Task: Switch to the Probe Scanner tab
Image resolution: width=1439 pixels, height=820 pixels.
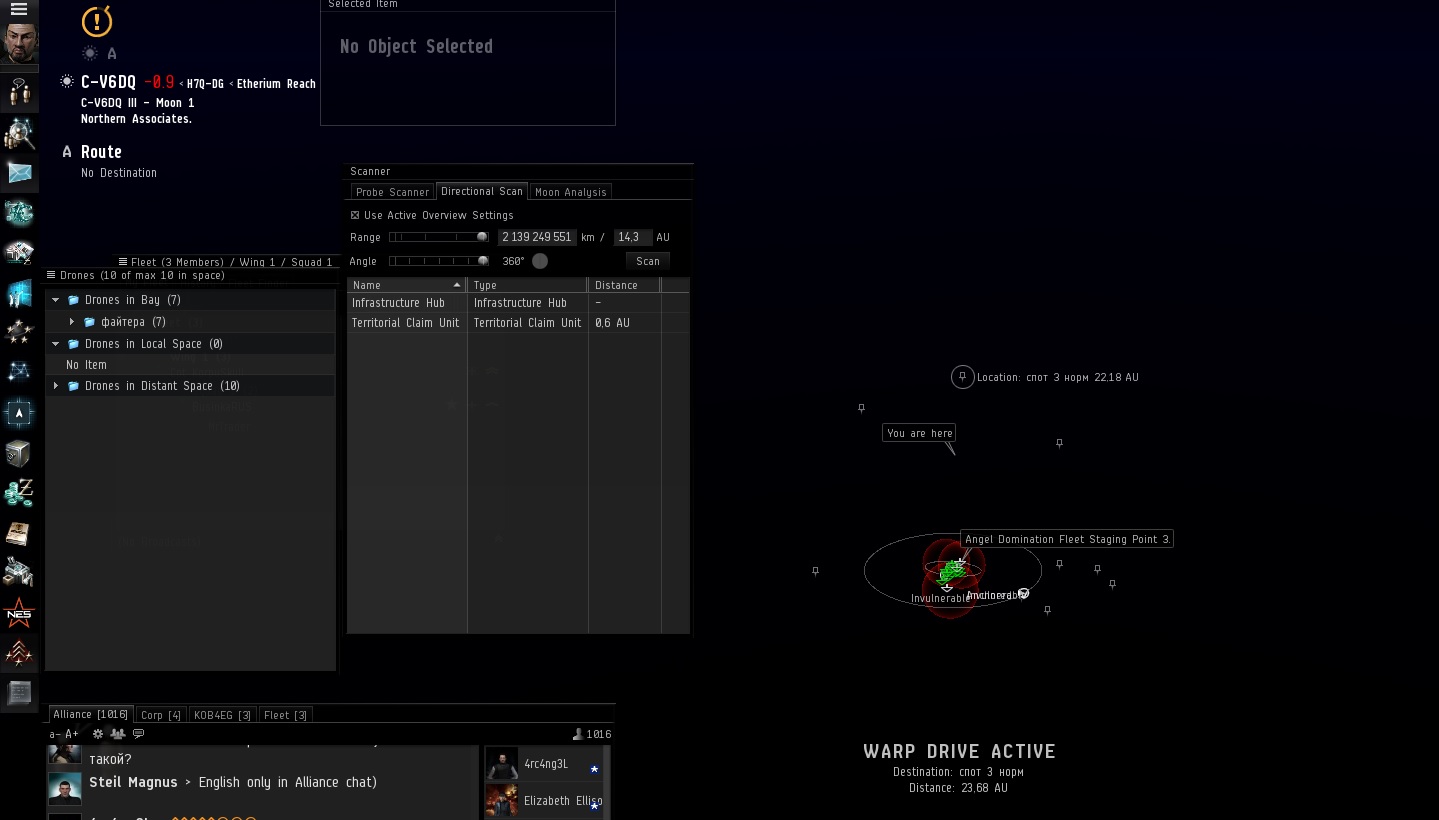Action: [392, 192]
